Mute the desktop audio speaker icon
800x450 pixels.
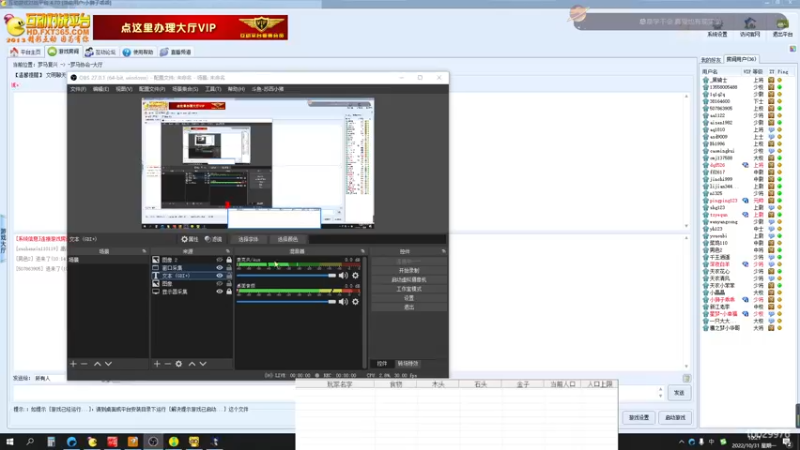click(343, 302)
